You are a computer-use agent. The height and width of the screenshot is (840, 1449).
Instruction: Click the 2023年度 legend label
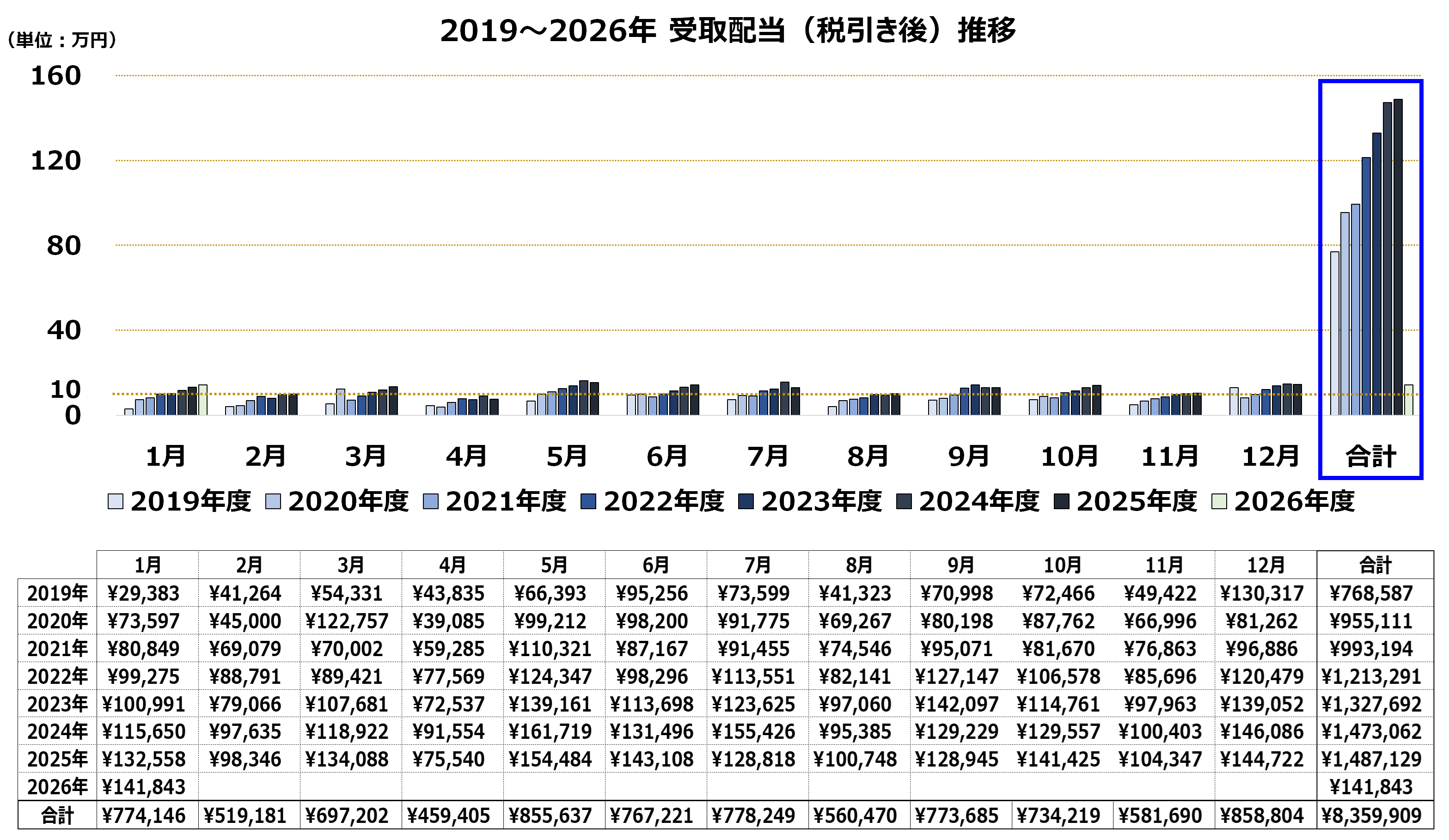tap(822, 502)
